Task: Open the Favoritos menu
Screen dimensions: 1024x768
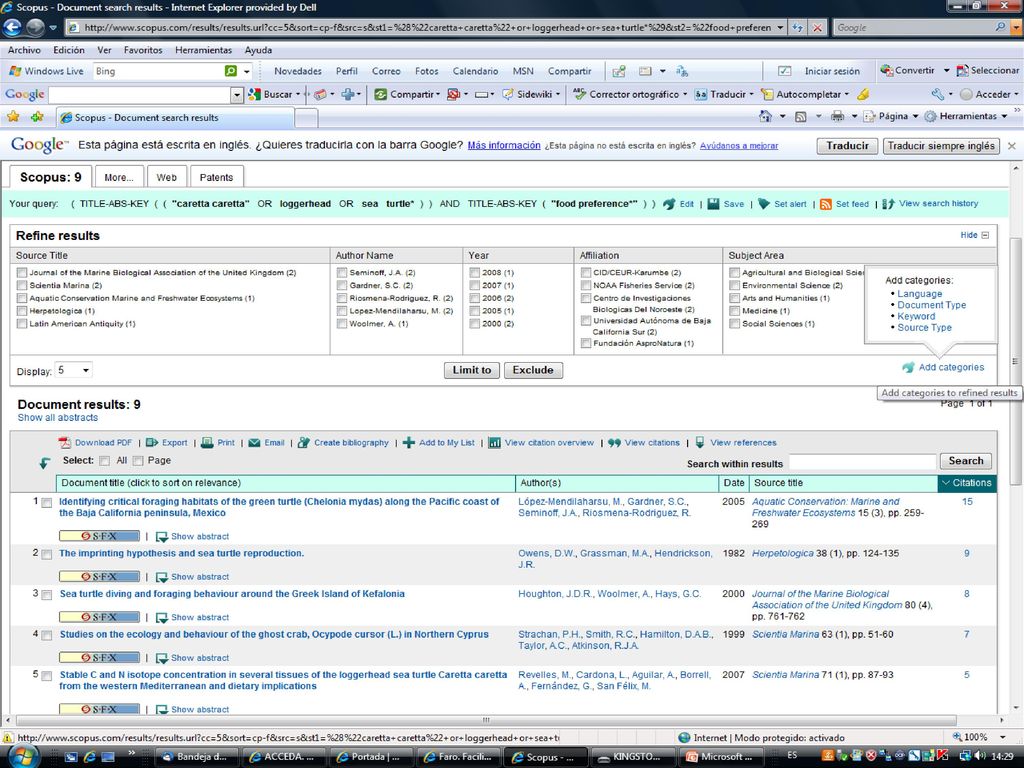Action: [x=143, y=50]
